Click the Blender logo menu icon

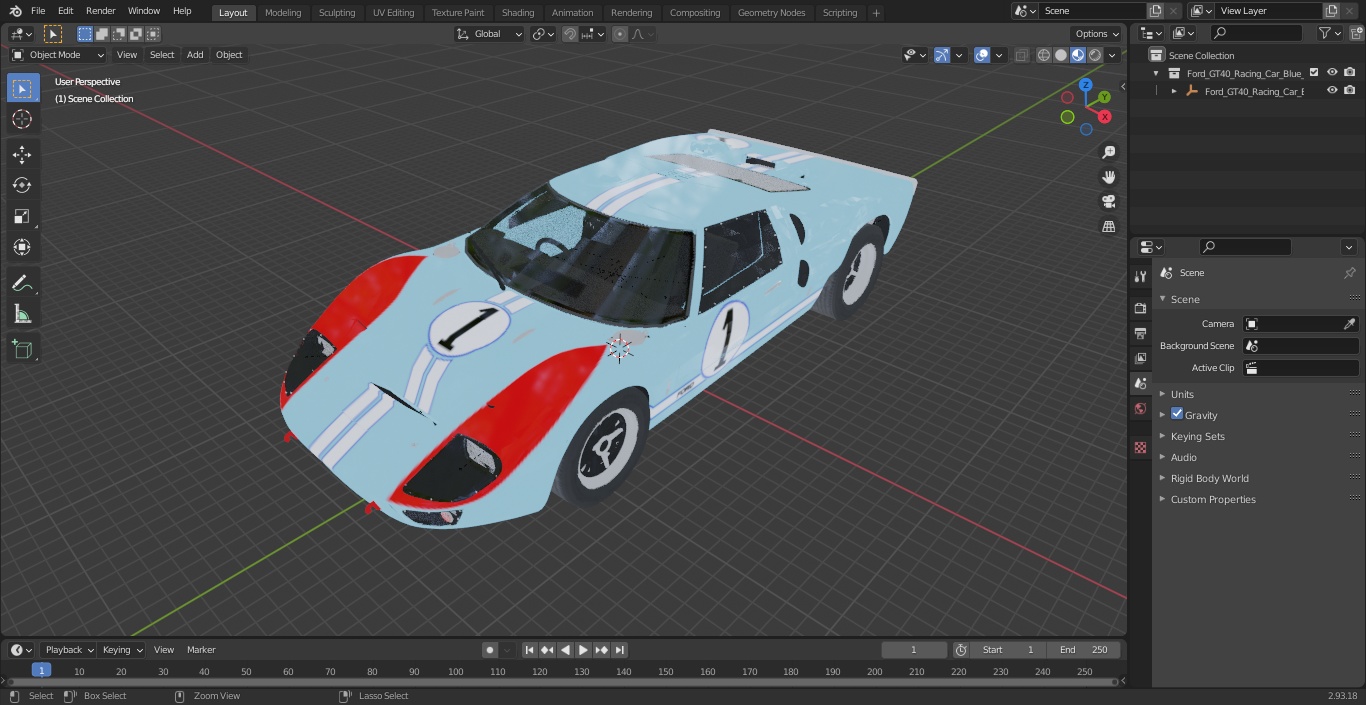(x=15, y=11)
